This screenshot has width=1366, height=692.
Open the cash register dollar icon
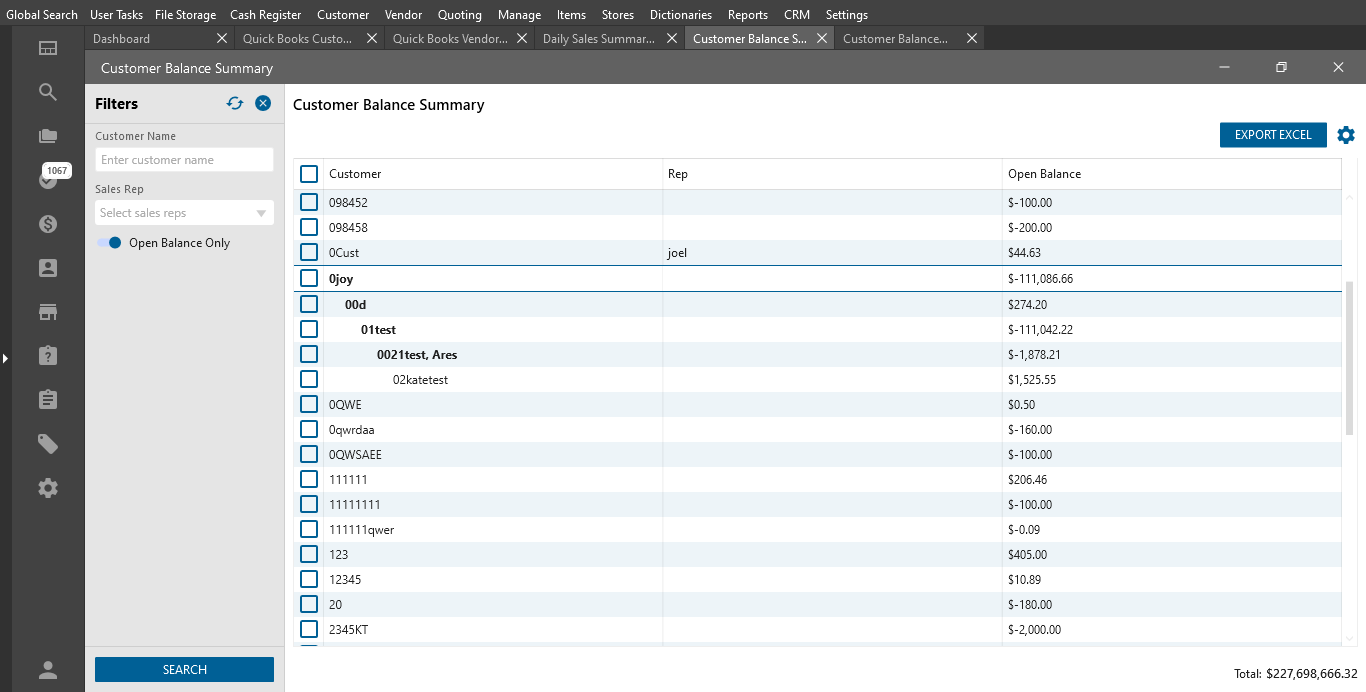pos(48,224)
